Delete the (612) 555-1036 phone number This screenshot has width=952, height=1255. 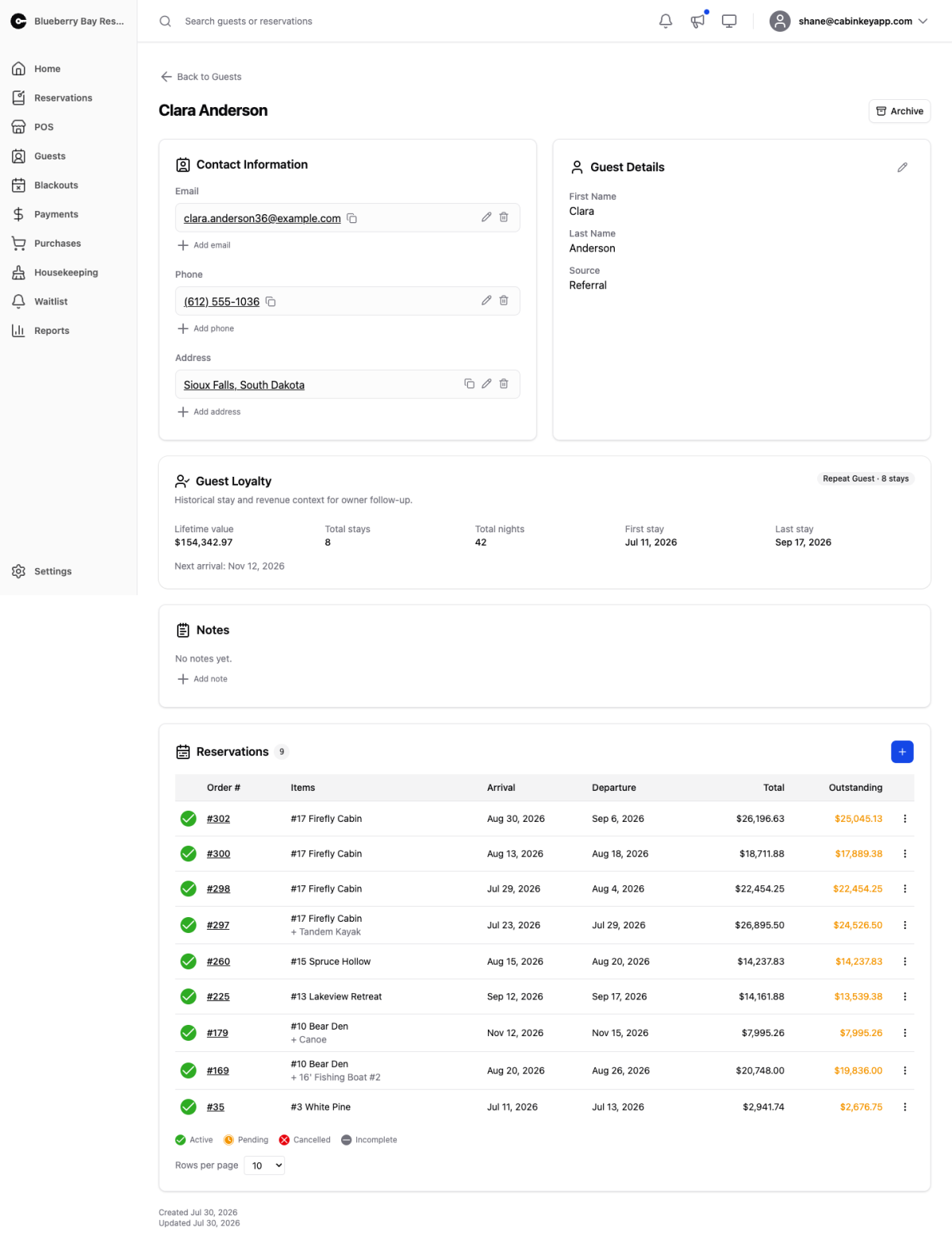[x=504, y=301]
